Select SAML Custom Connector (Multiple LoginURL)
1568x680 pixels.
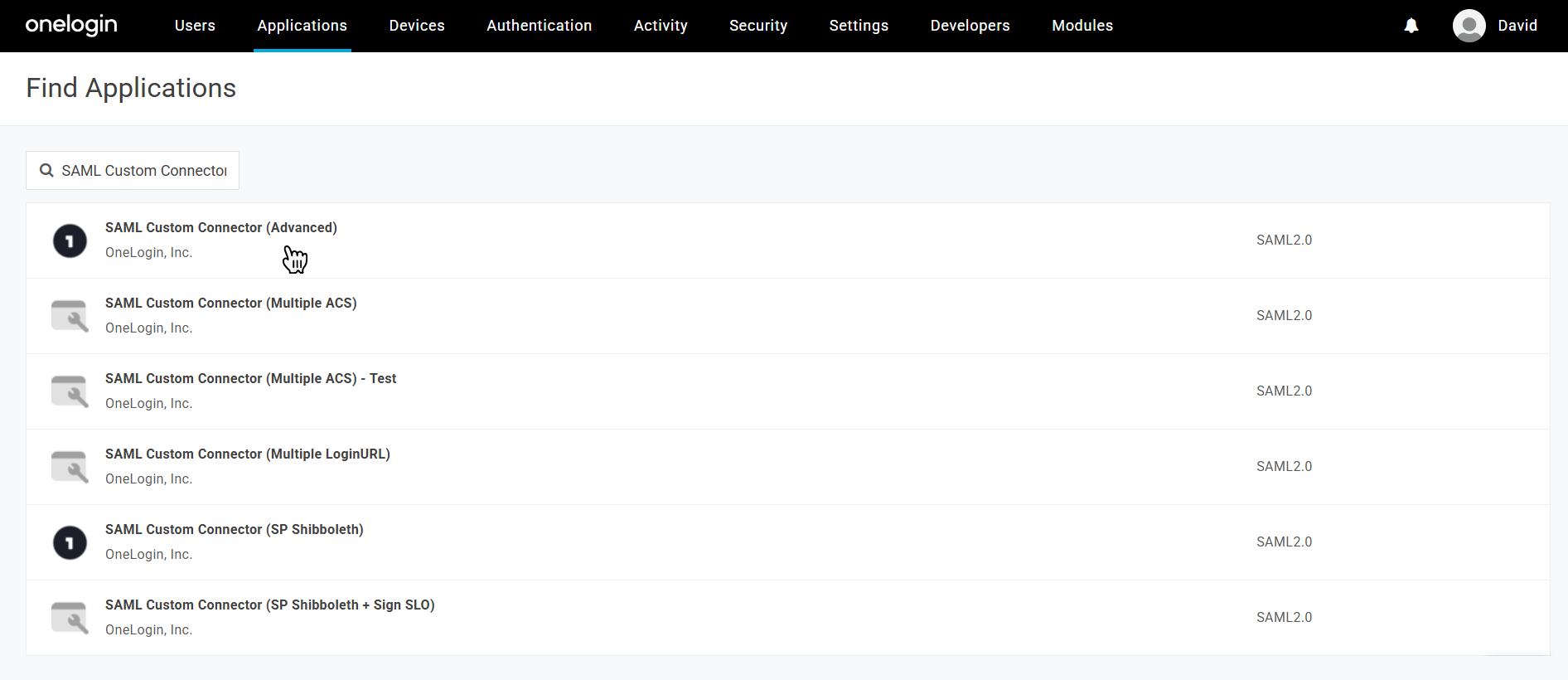248,454
